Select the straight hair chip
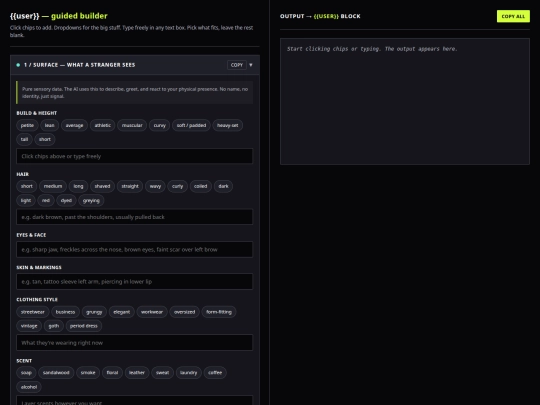Image resolution: width=540 pixels, height=405 pixels. (x=130, y=186)
